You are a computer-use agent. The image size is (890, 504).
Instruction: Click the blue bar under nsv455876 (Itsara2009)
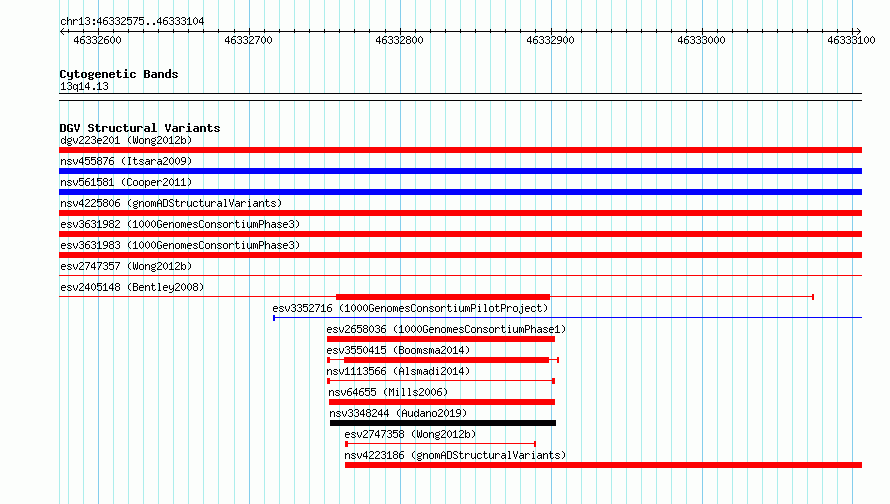[x=460, y=171]
